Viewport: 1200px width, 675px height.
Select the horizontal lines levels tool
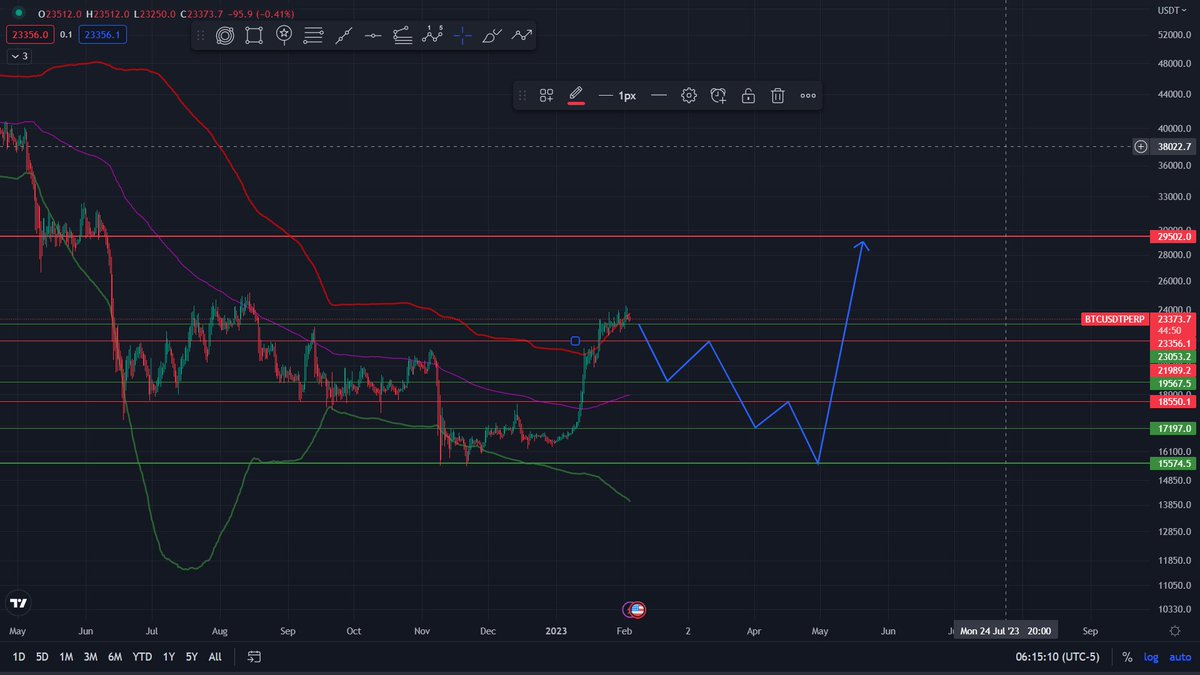tap(313, 36)
